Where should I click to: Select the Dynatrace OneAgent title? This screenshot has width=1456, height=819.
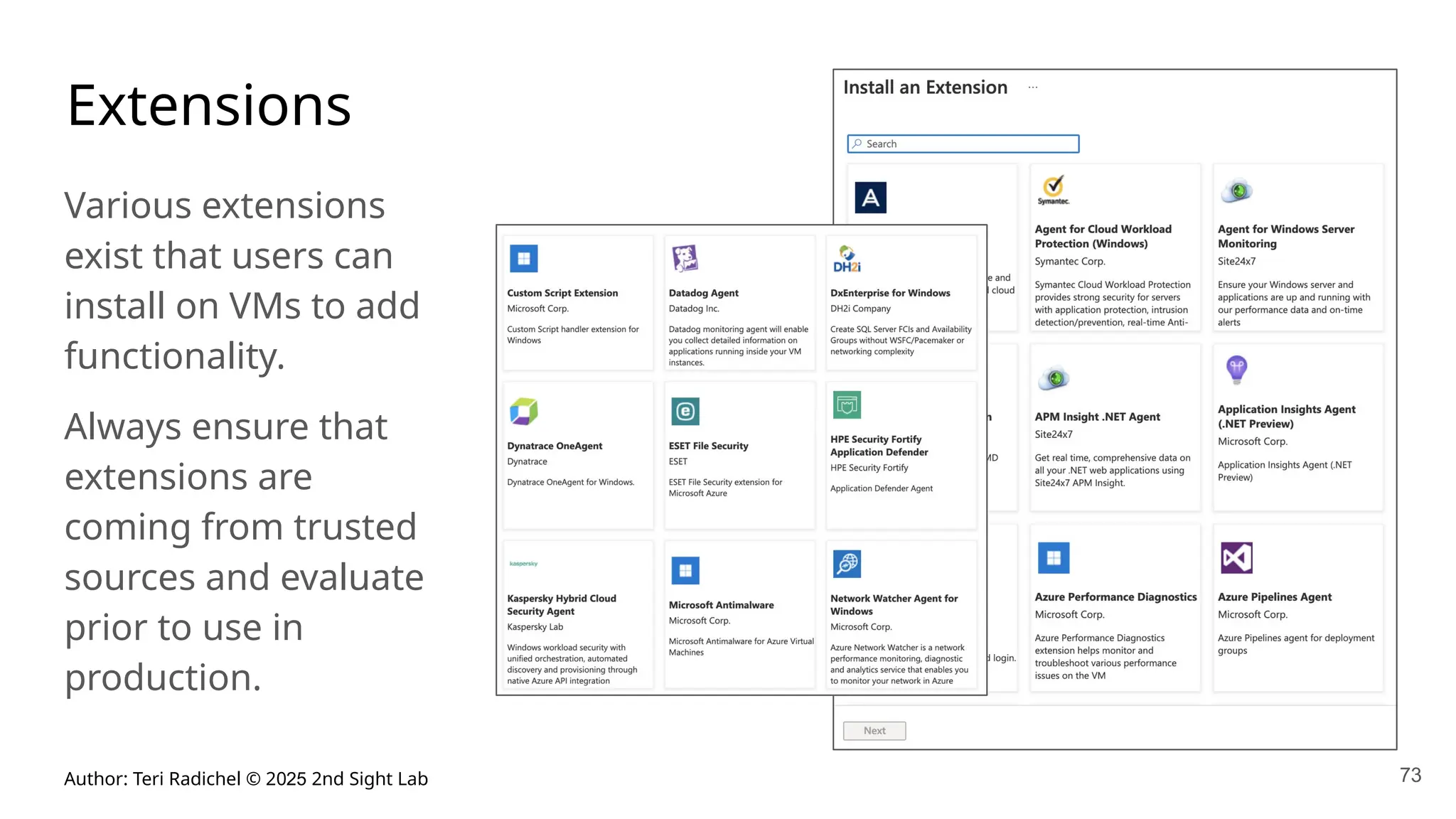pos(555,446)
